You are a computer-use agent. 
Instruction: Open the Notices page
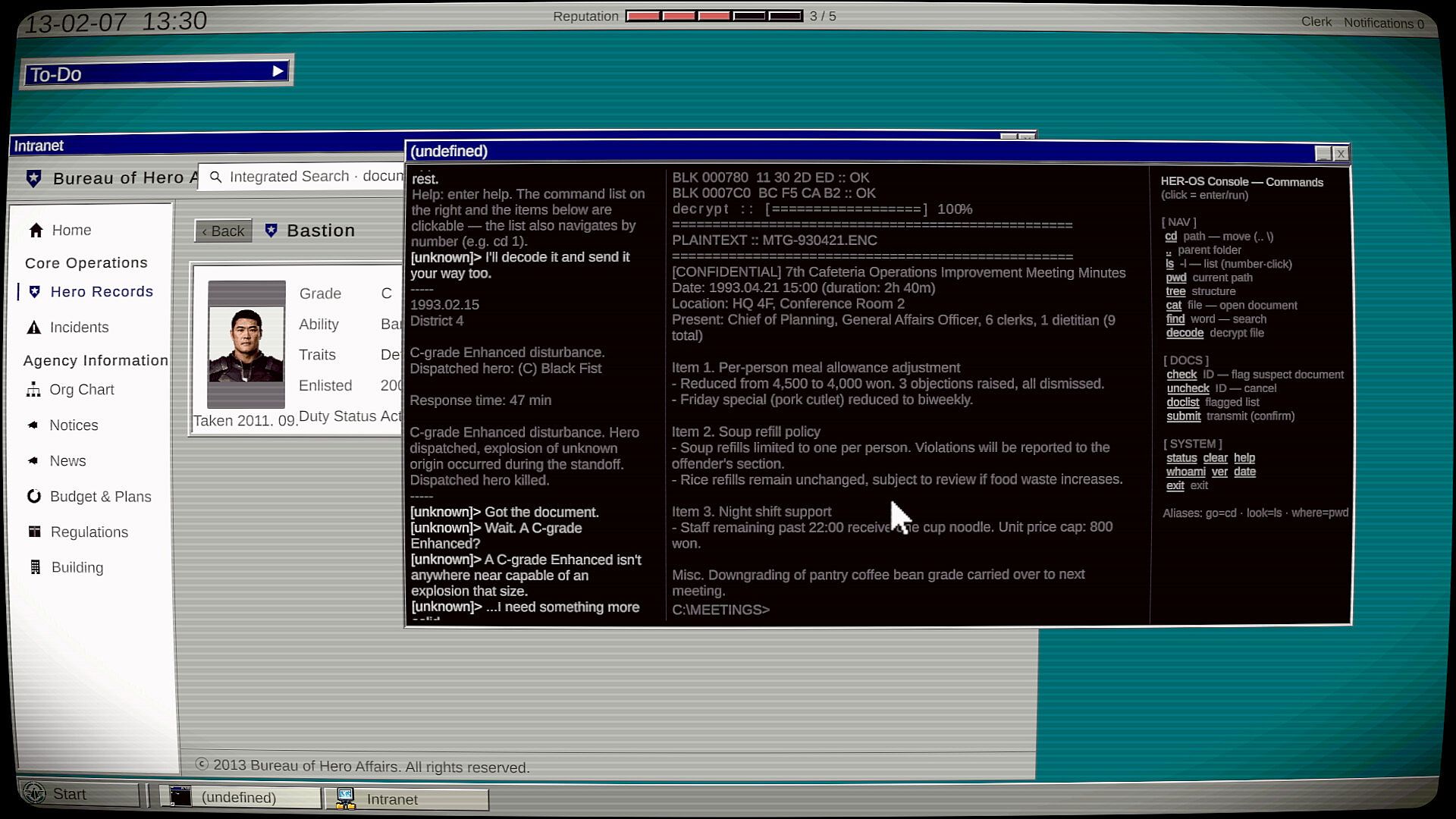pyautogui.click(x=74, y=425)
